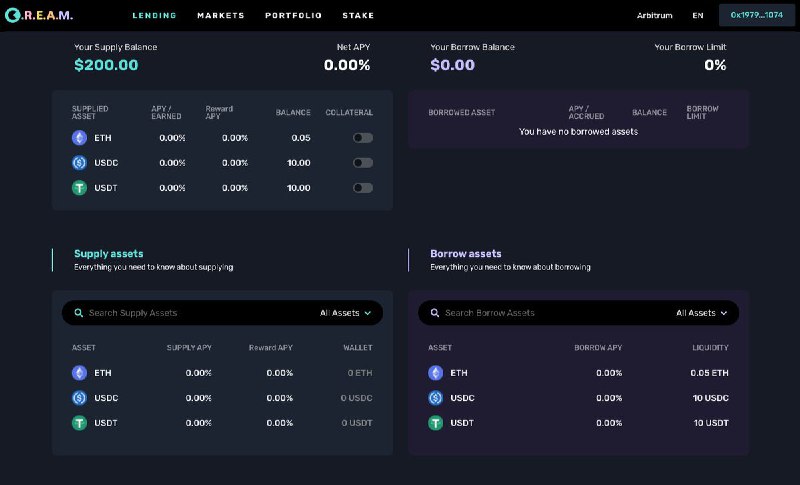Open wallet 0x1979...1074 button
Screen dimensions: 800x485
pyautogui.click(x=757, y=15)
